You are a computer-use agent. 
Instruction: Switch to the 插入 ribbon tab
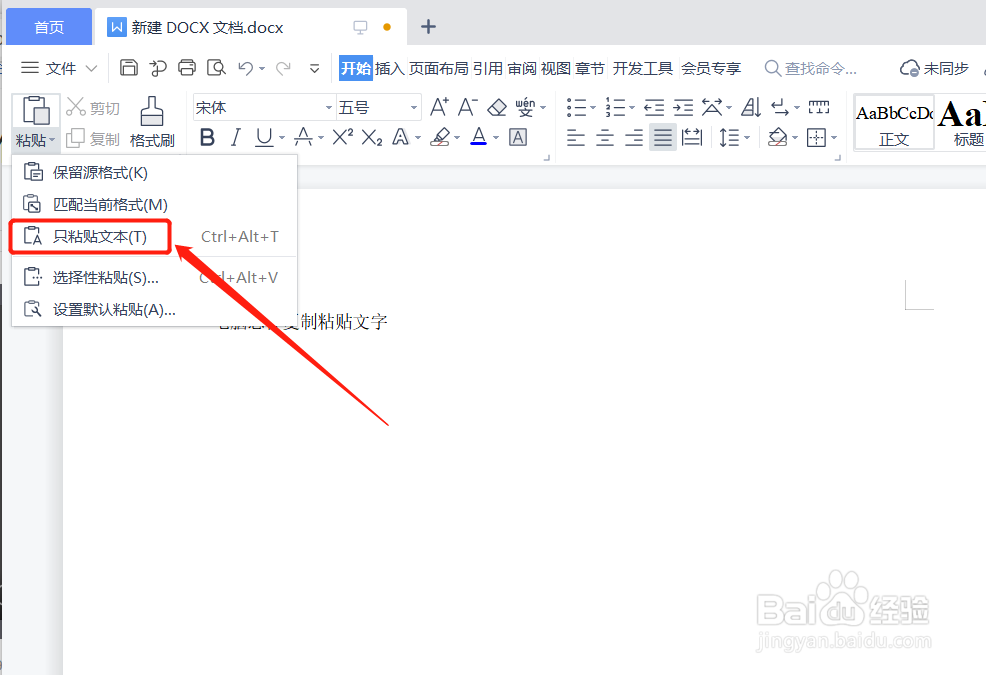[390, 68]
